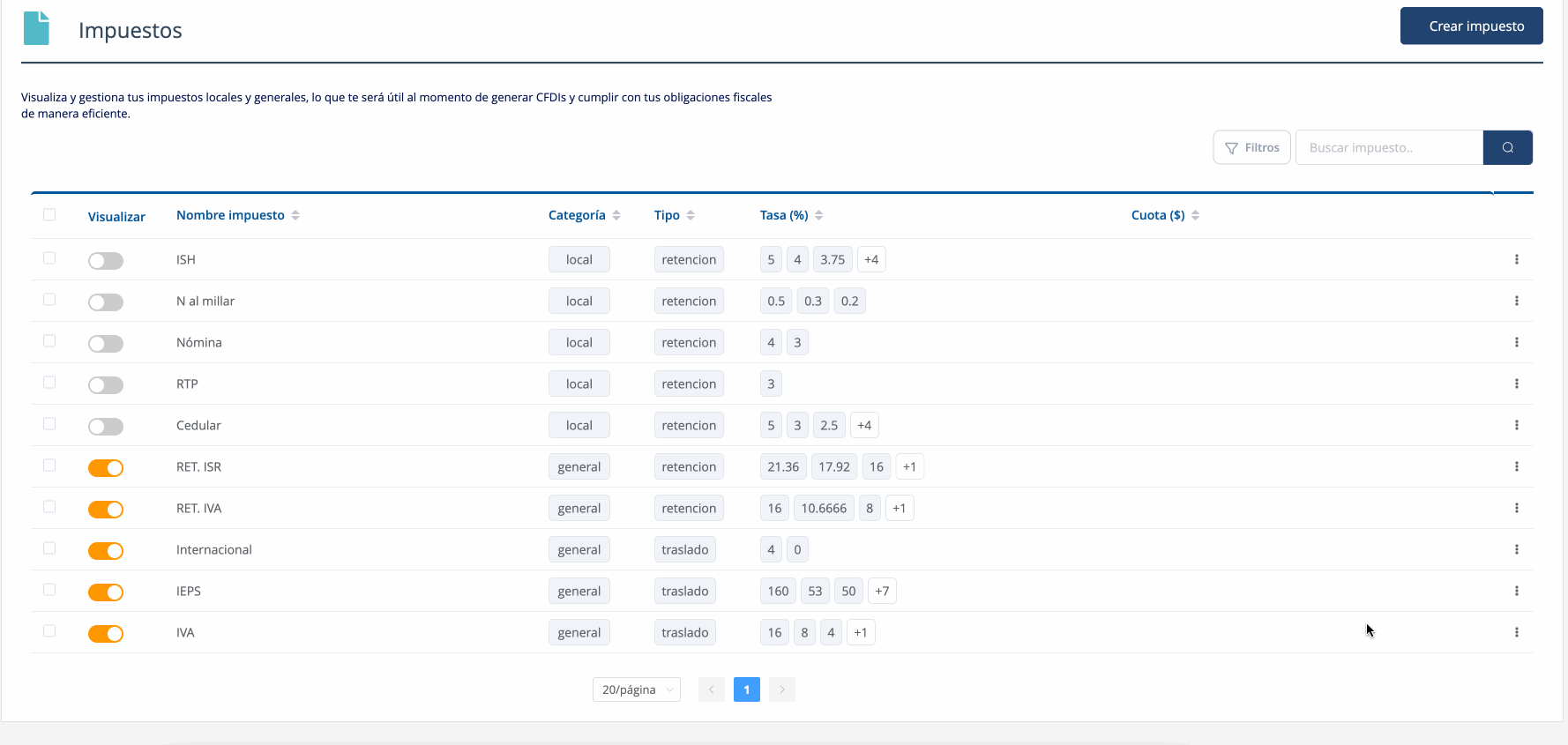1568x745 pixels.
Task: Open the three-dot menu for RET. ISR
Action: coord(1516,466)
